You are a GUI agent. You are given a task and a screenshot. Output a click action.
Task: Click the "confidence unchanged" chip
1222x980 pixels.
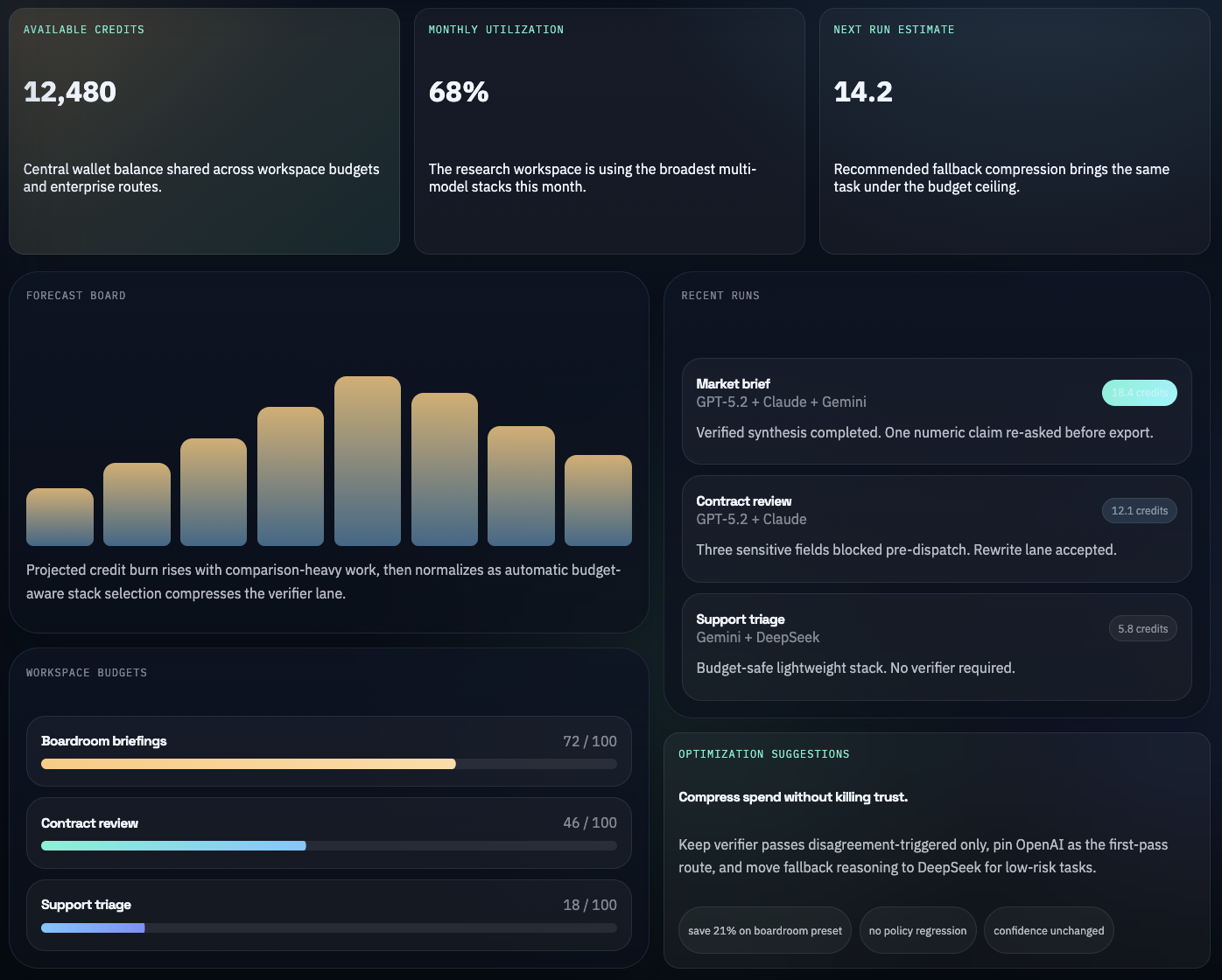click(x=1048, y=930)
